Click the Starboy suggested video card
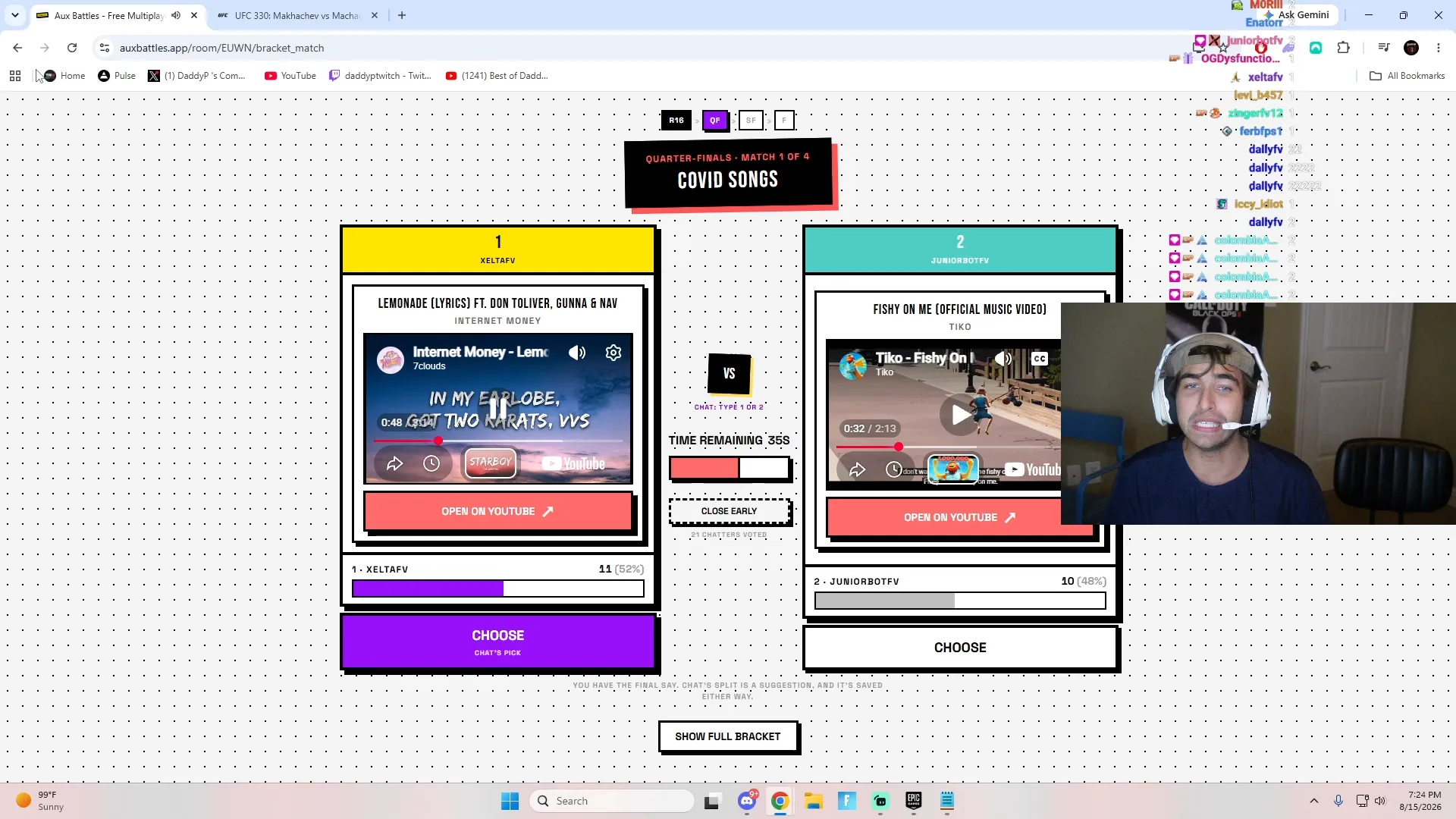Viewport: 1456px width, 819px height. pos(490,463)
